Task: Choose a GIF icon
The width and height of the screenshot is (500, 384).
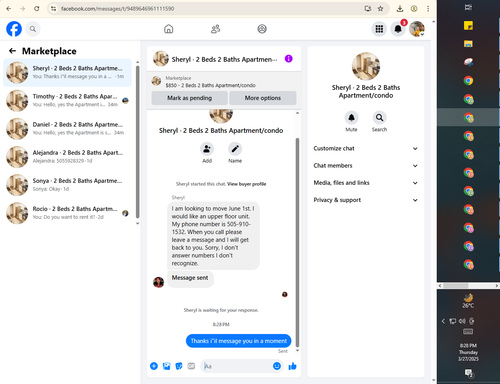Action: 191,366
